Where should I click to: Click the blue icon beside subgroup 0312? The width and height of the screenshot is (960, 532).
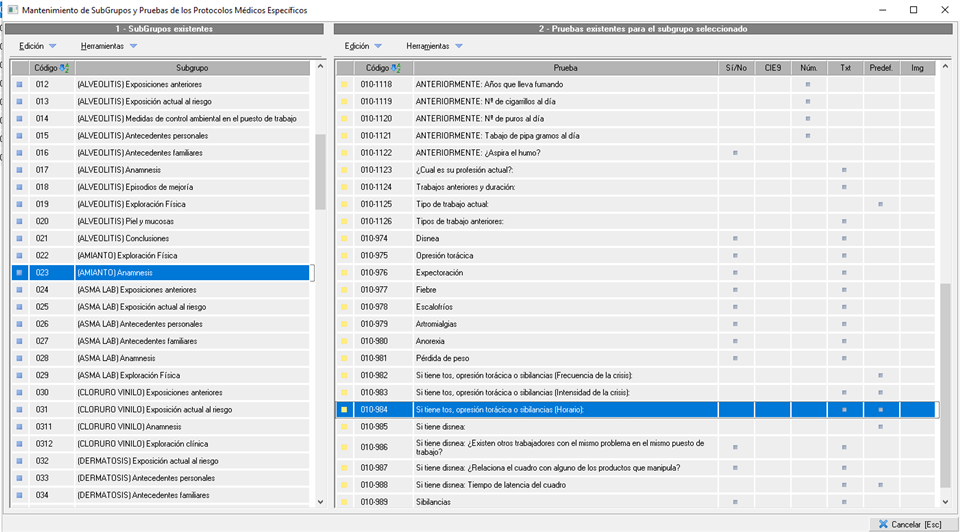(20, 444)
